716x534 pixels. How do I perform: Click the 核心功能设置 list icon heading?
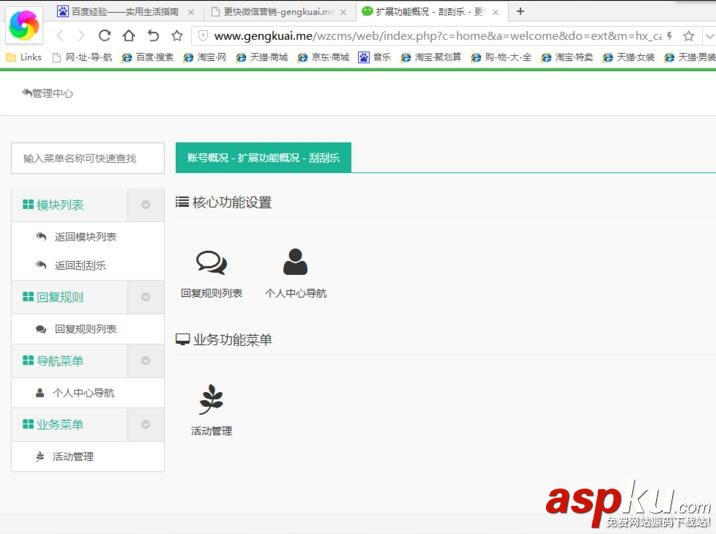pyautogui.click(x=224, y=202)
